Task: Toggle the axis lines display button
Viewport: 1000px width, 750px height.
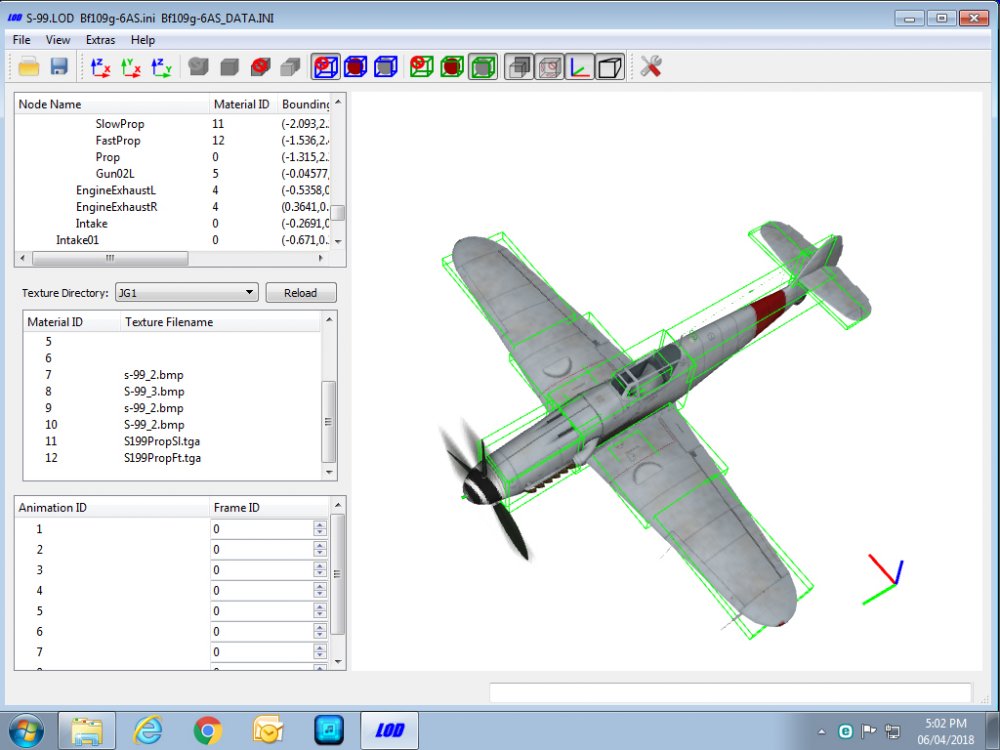Action: point(580,67)
